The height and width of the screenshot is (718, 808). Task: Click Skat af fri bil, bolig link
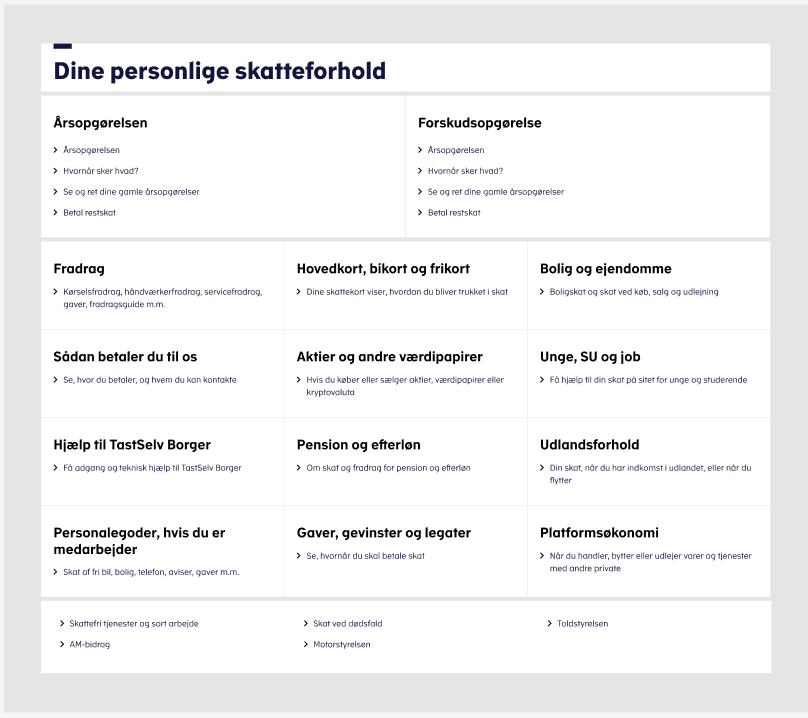coord(150,572)
